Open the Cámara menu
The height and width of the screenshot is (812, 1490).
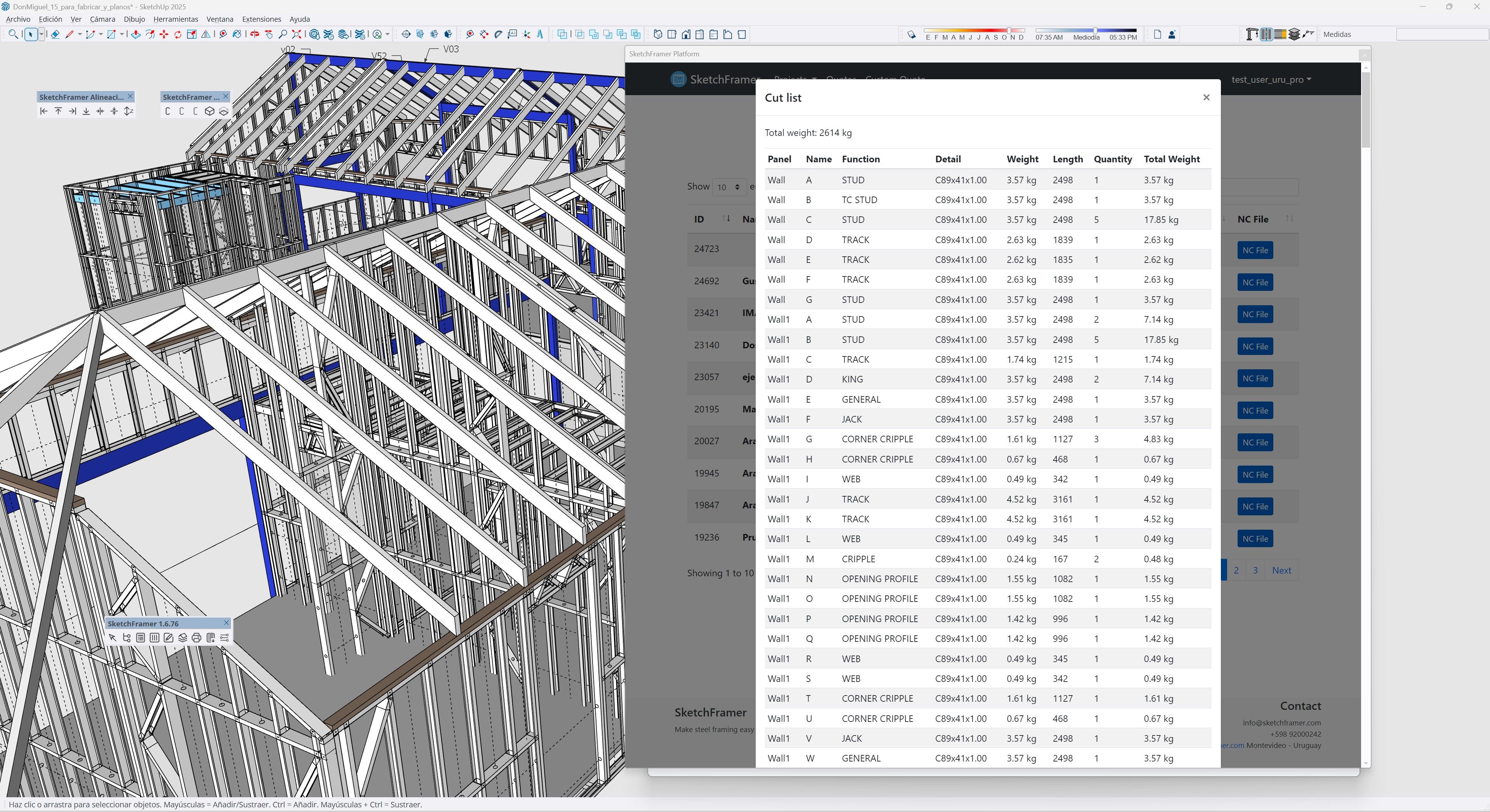103,19
